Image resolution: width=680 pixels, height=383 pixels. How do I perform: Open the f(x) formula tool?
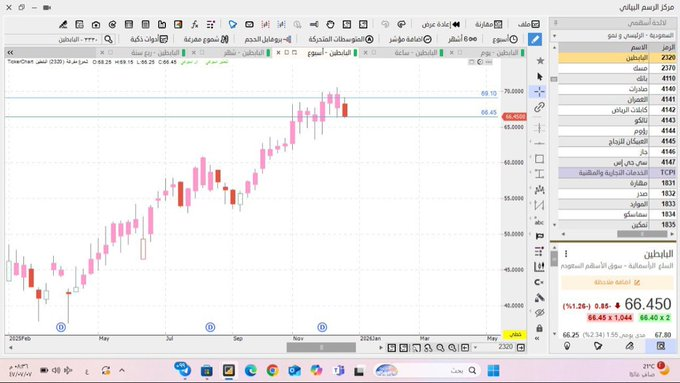click(x=195, y=24)
